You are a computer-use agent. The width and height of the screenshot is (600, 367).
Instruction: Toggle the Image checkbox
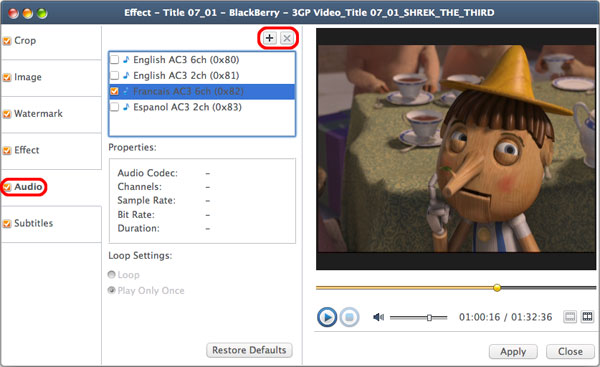click(7, 77)
